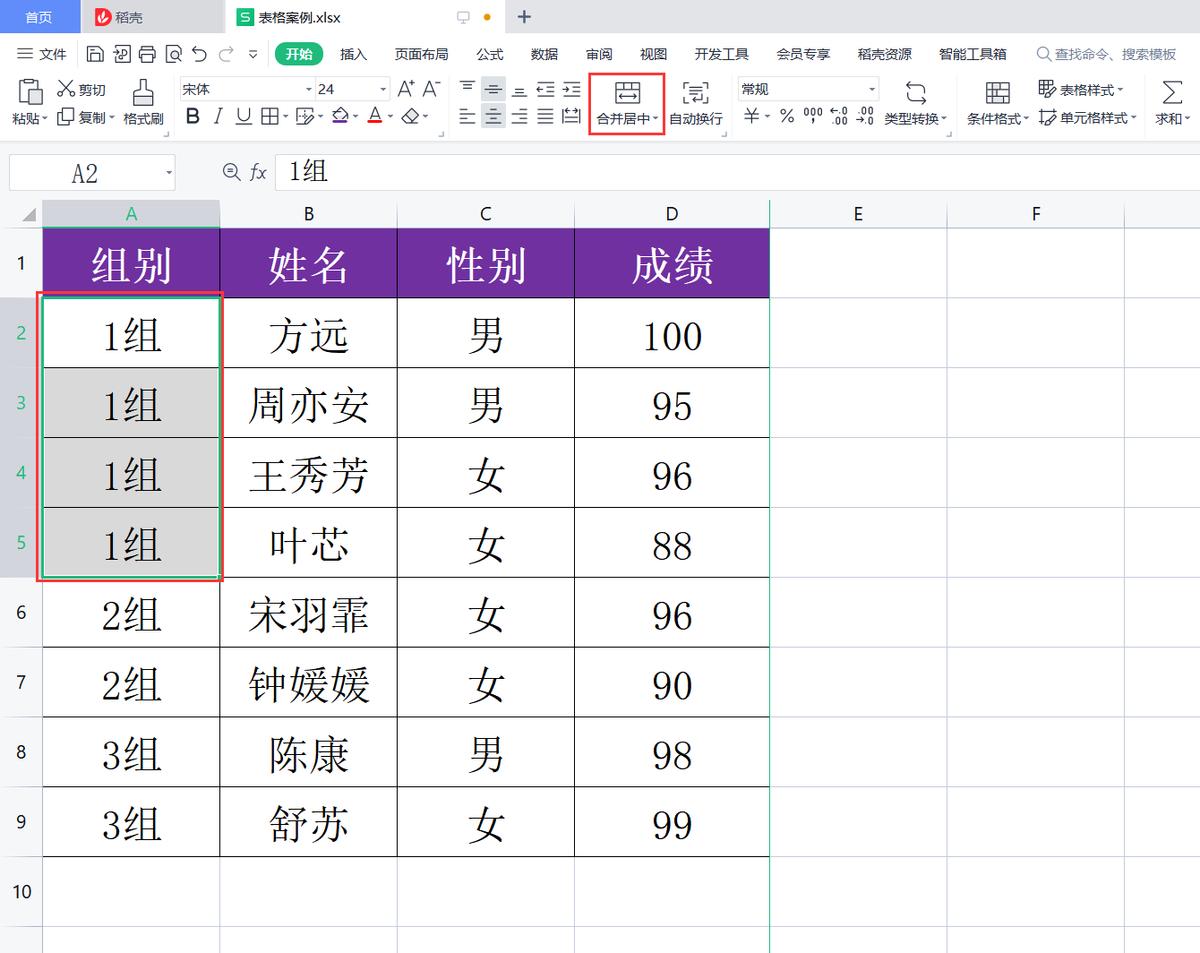Expand the fill color dropdown arrow
Viewport: 1200px width, 953px height.
[x=355, y=117]
